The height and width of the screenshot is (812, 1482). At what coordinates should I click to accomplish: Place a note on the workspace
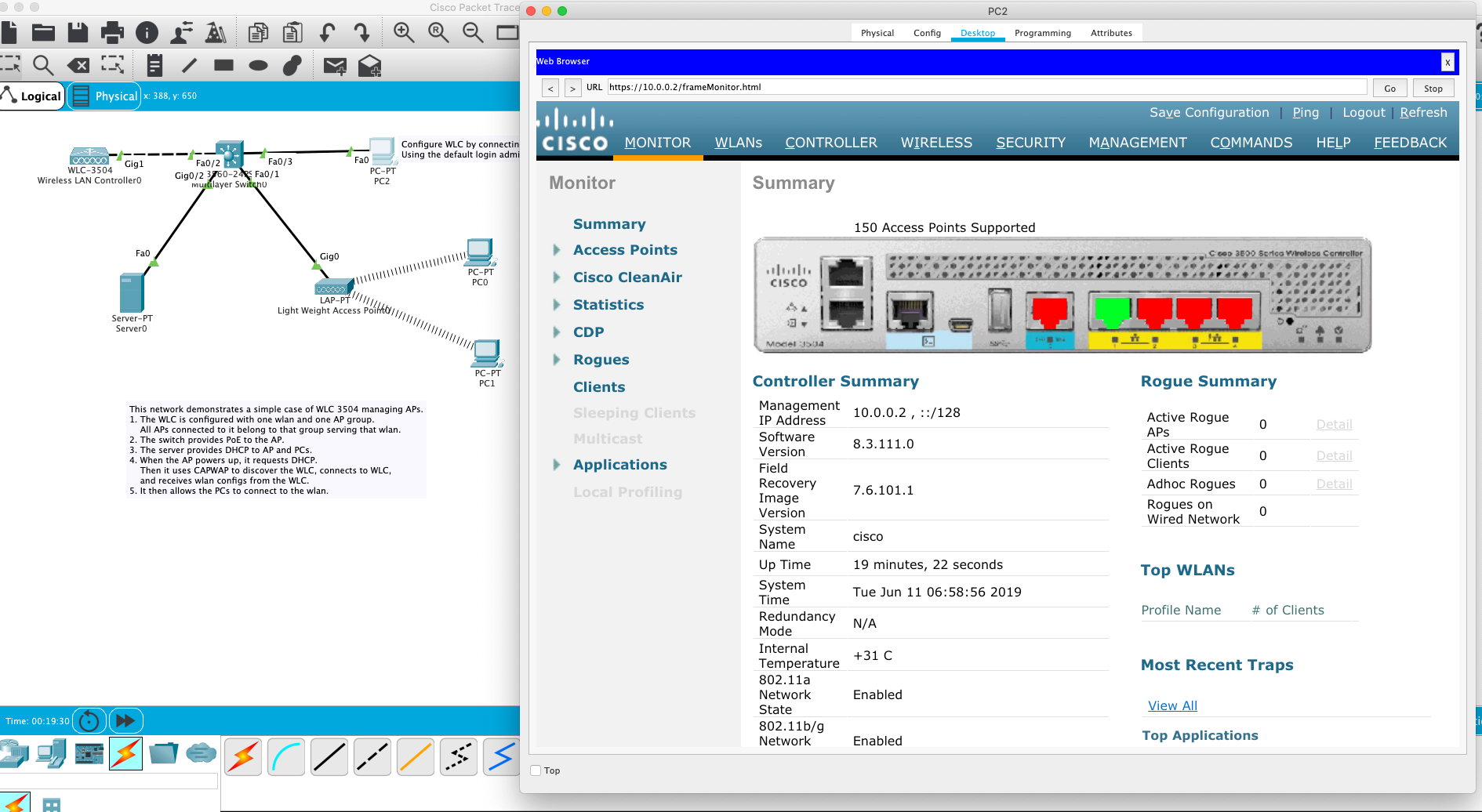click(x=154, y=66)
